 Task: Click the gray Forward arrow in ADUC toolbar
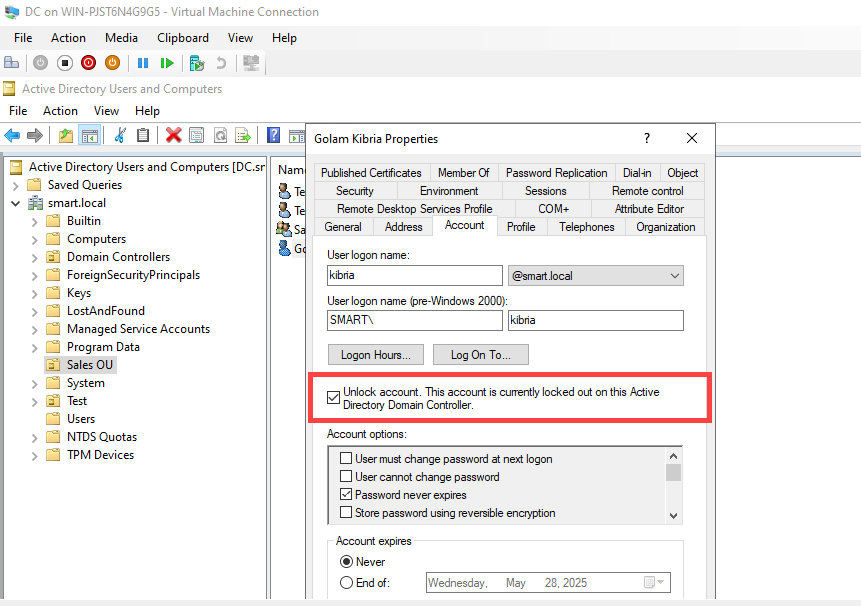coord(35,135)
